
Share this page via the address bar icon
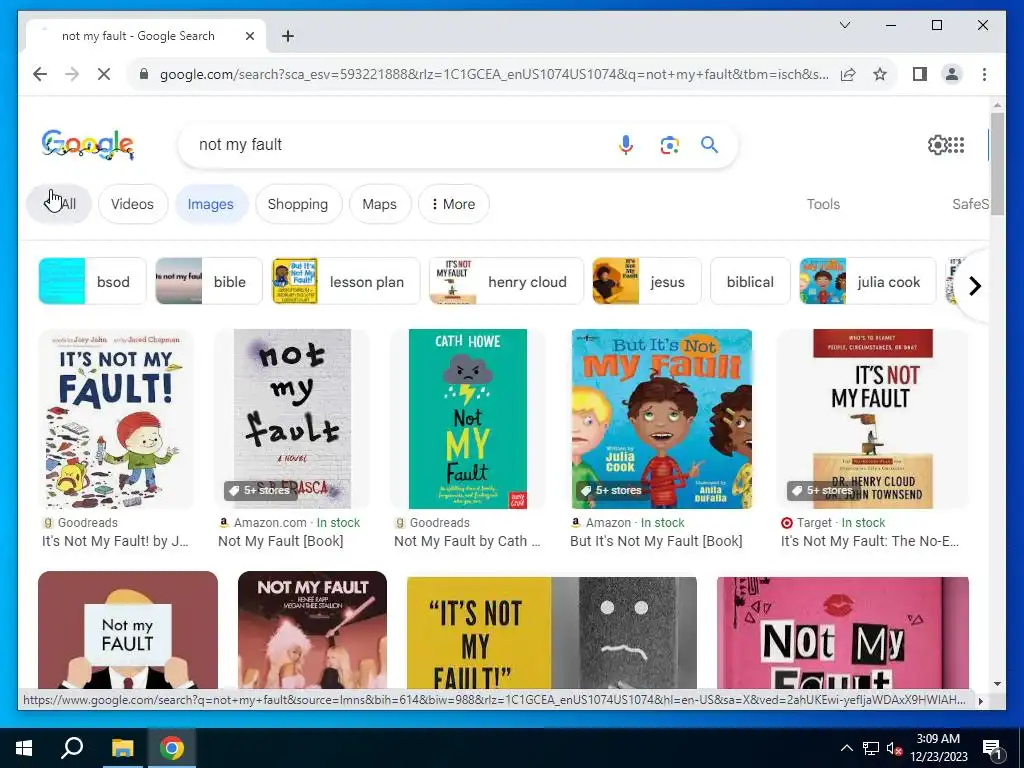[x=848, y=74]
